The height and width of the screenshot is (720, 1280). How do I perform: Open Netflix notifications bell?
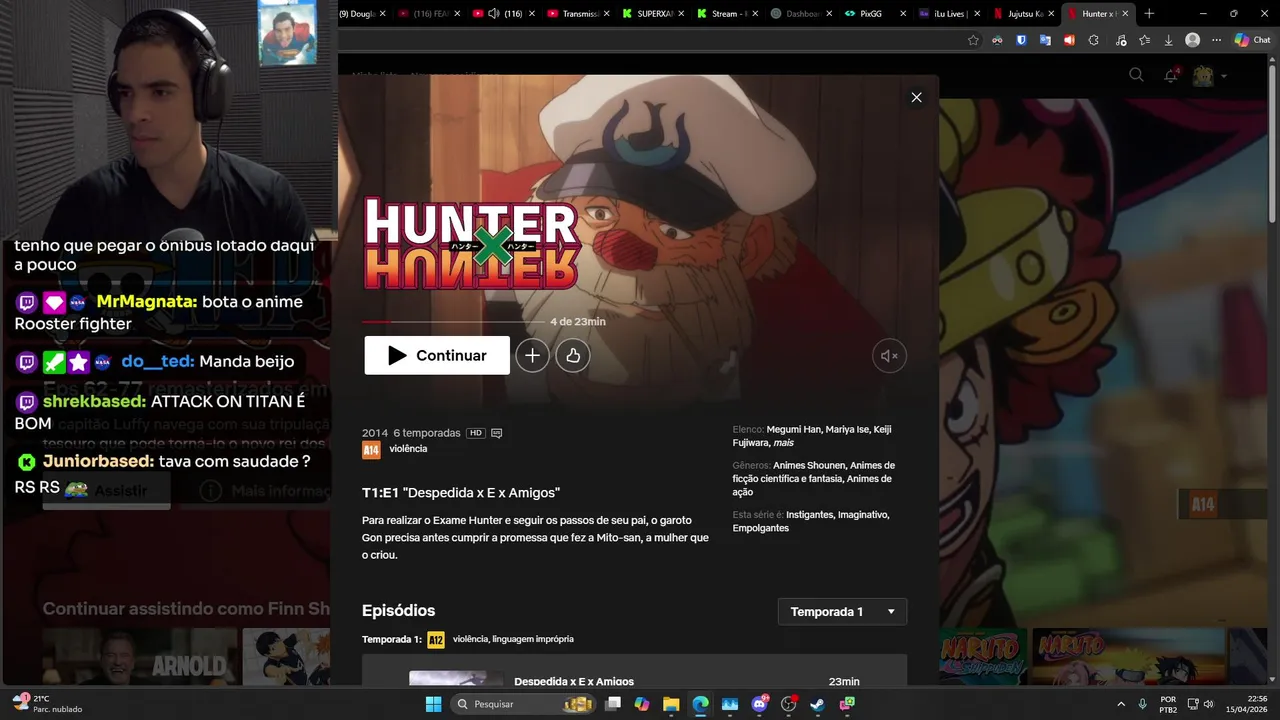(x=1171, y=75)
